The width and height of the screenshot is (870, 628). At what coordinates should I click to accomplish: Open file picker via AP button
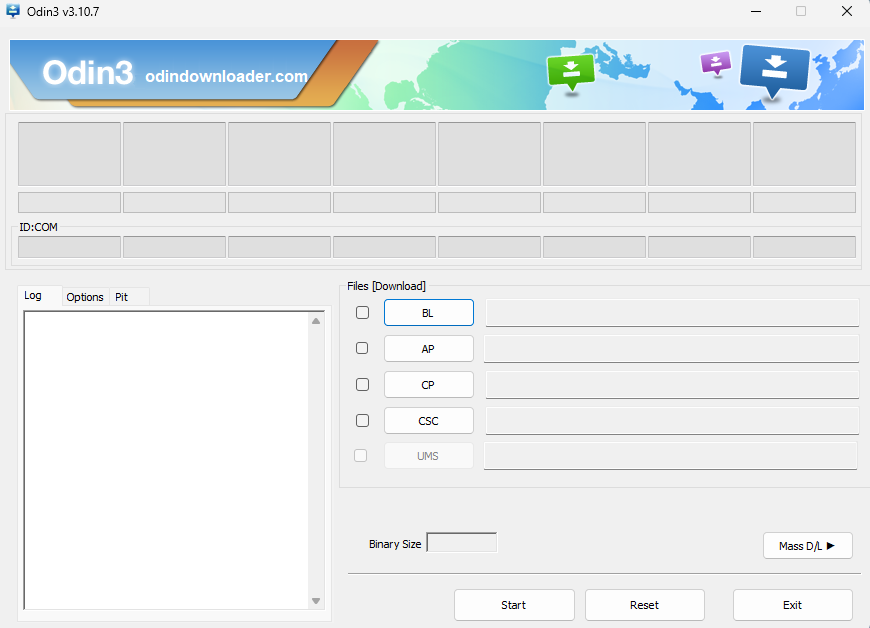coord(428,349)
